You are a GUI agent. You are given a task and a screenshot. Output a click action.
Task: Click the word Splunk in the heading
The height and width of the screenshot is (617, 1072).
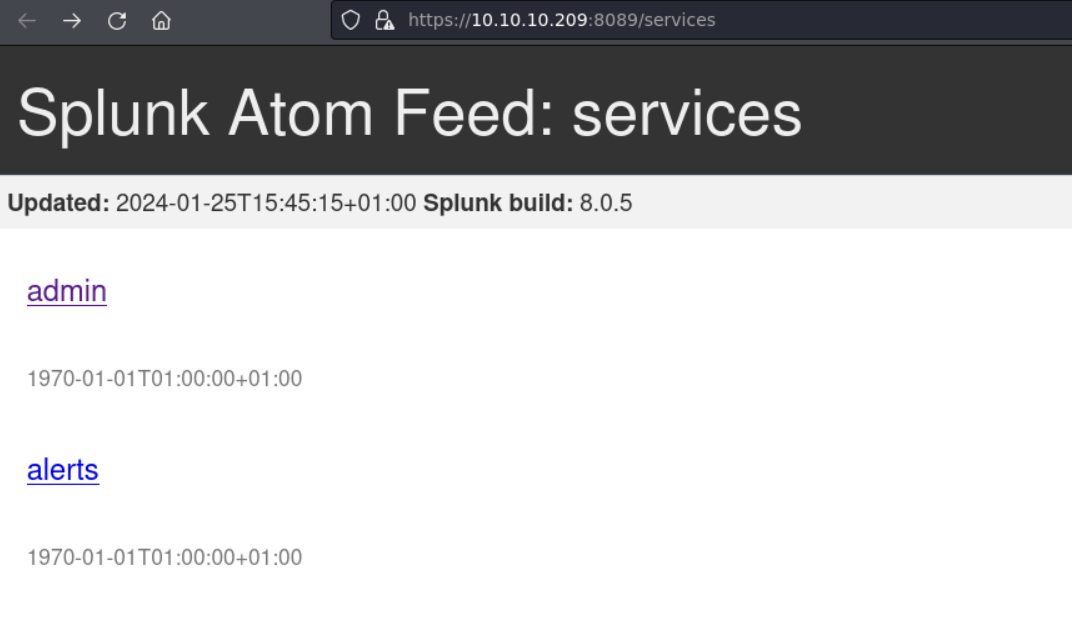click(x=113, y=114)
